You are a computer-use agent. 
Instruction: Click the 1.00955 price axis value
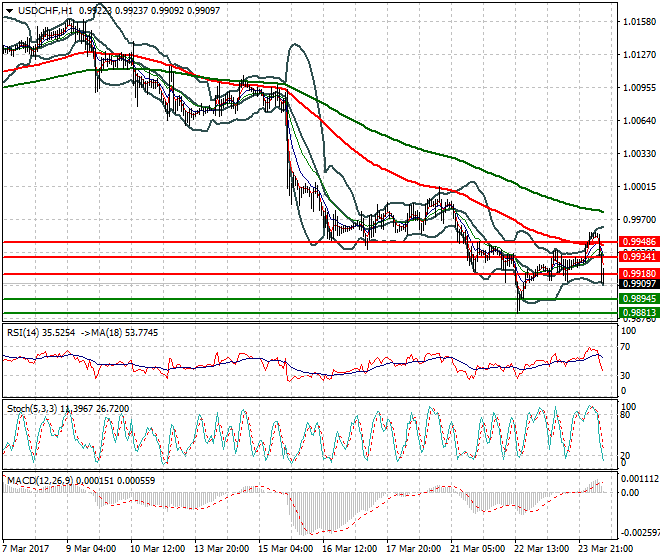click(639, 88)
